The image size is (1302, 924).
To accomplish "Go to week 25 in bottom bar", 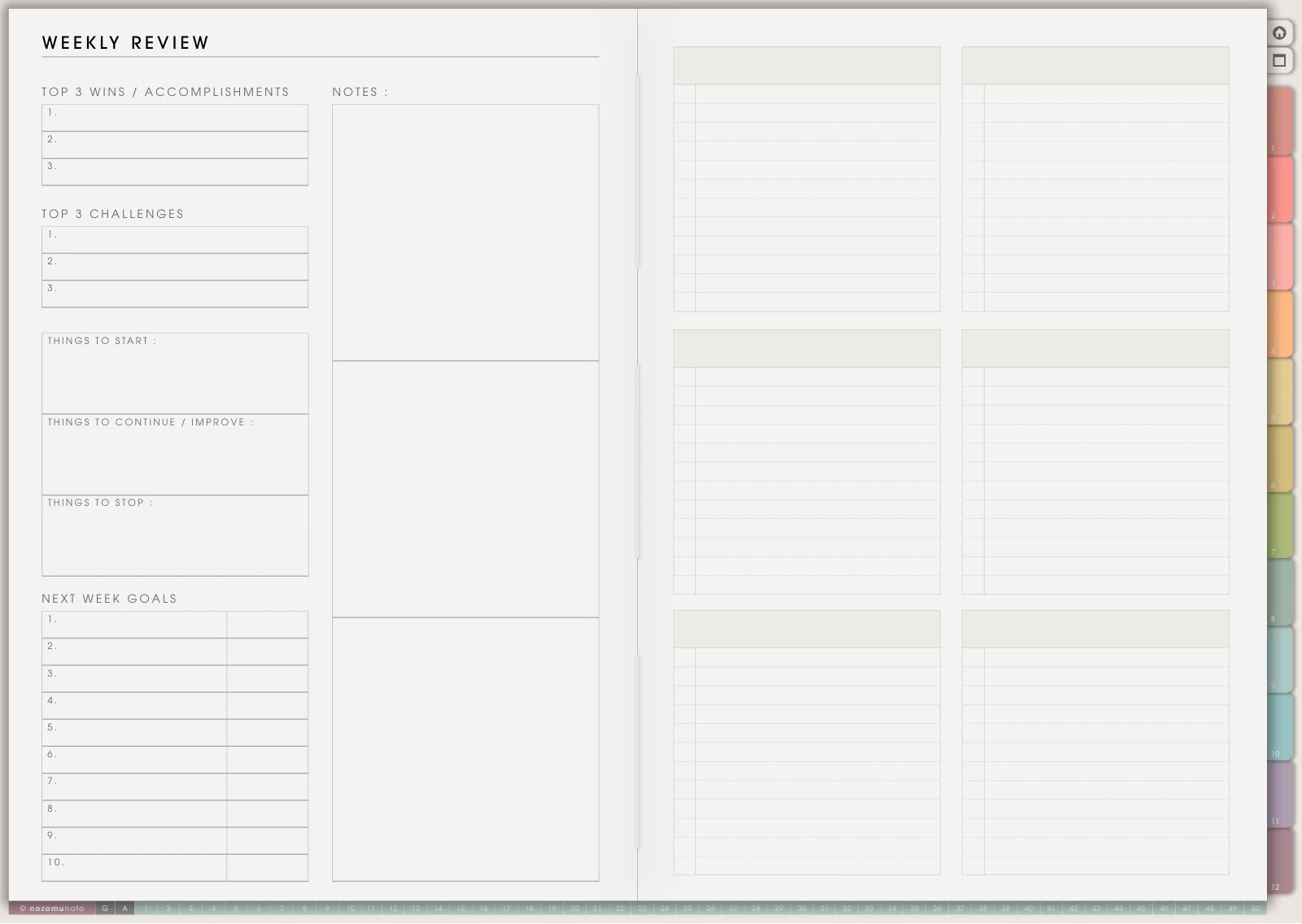I will [x=688, y=909].
